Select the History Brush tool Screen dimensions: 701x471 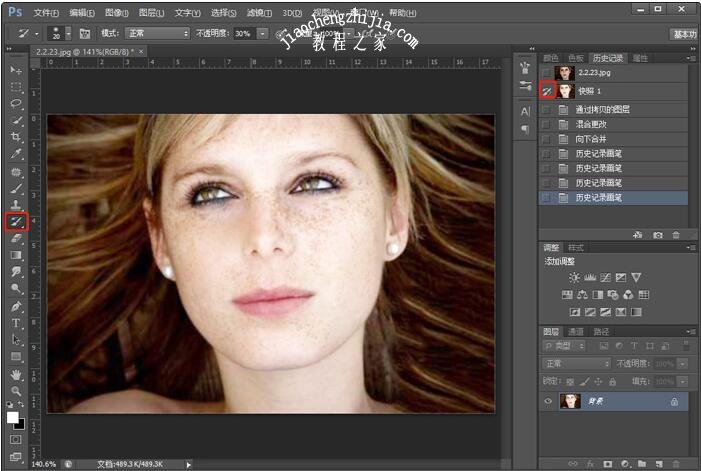pyautogui.click(x=16, y=221)
